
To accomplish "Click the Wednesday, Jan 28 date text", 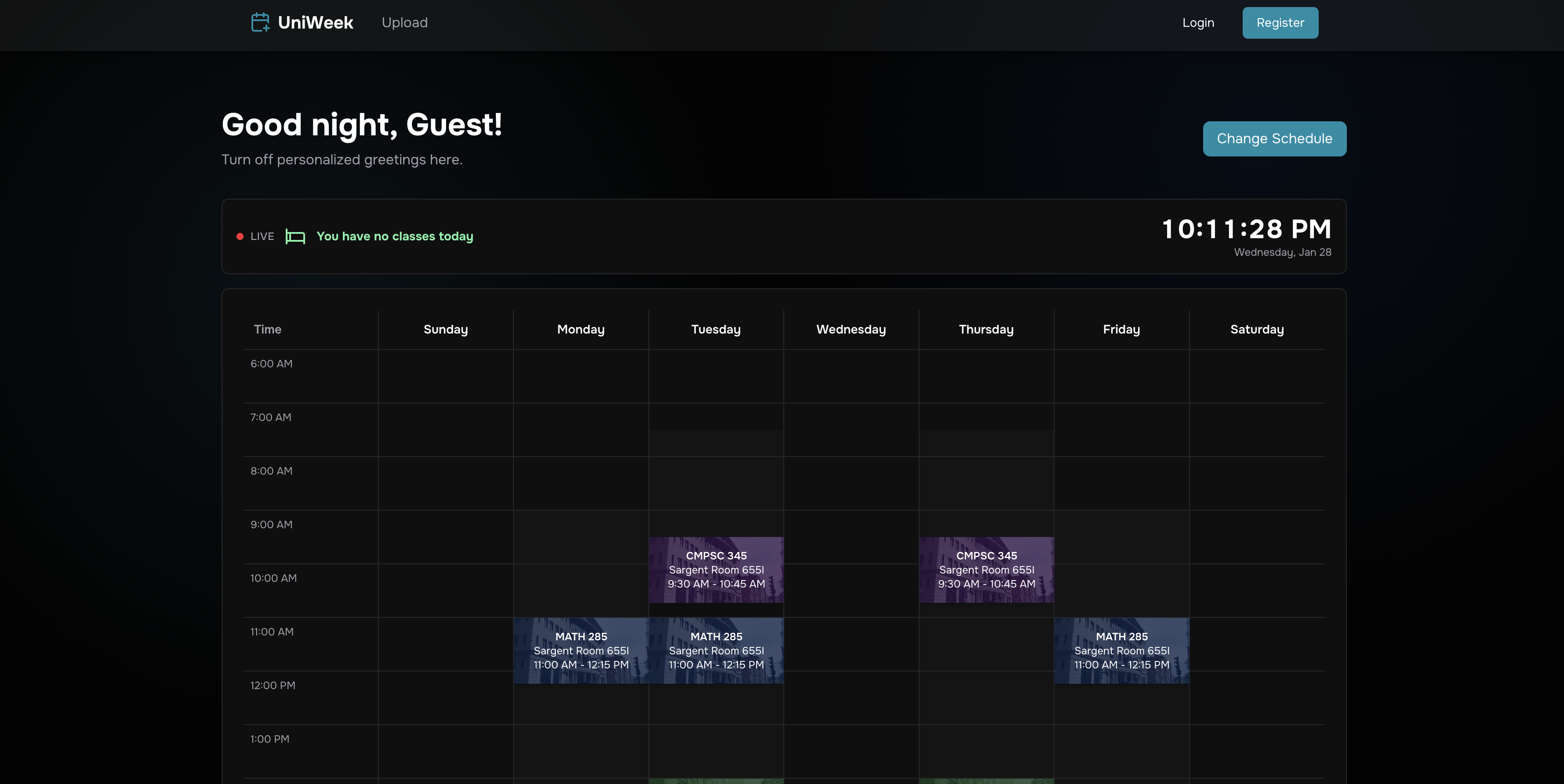I will coord(1282,252).
